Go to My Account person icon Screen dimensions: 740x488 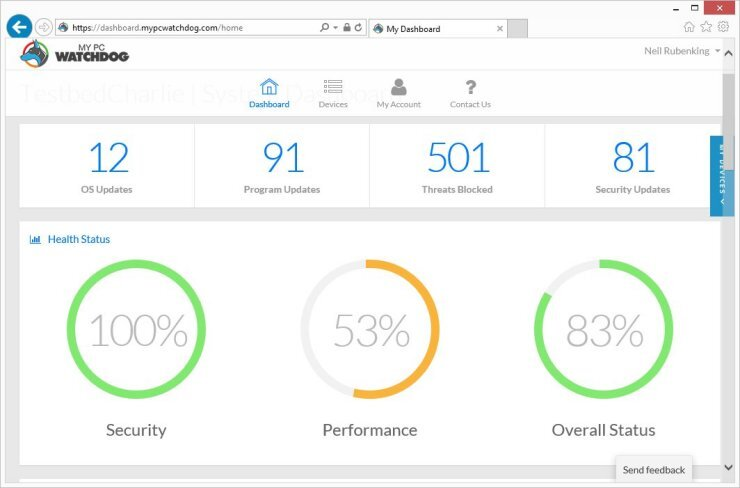tap(398, 88)
